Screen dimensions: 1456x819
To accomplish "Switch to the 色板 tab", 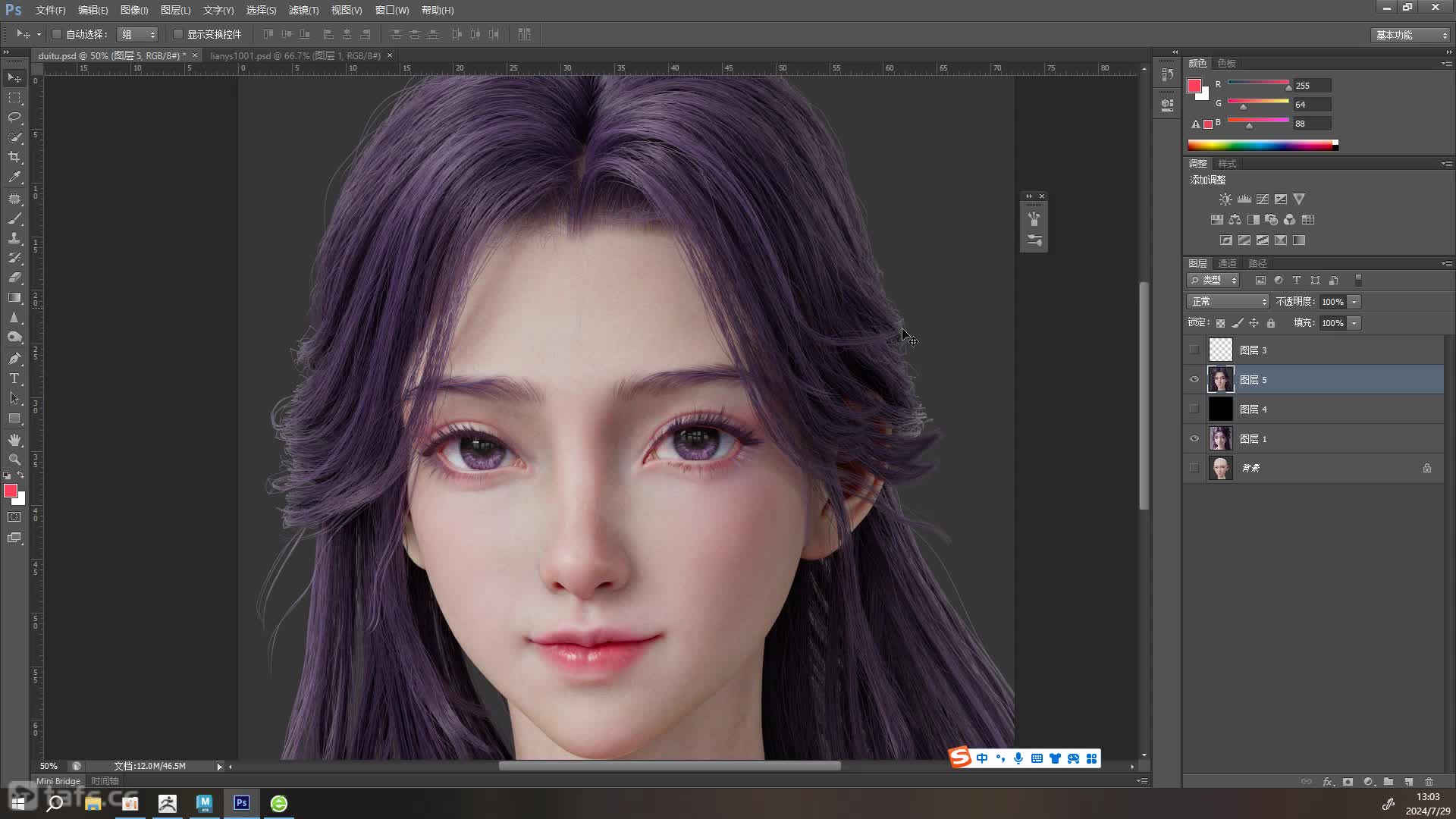I will [1226, 63].
